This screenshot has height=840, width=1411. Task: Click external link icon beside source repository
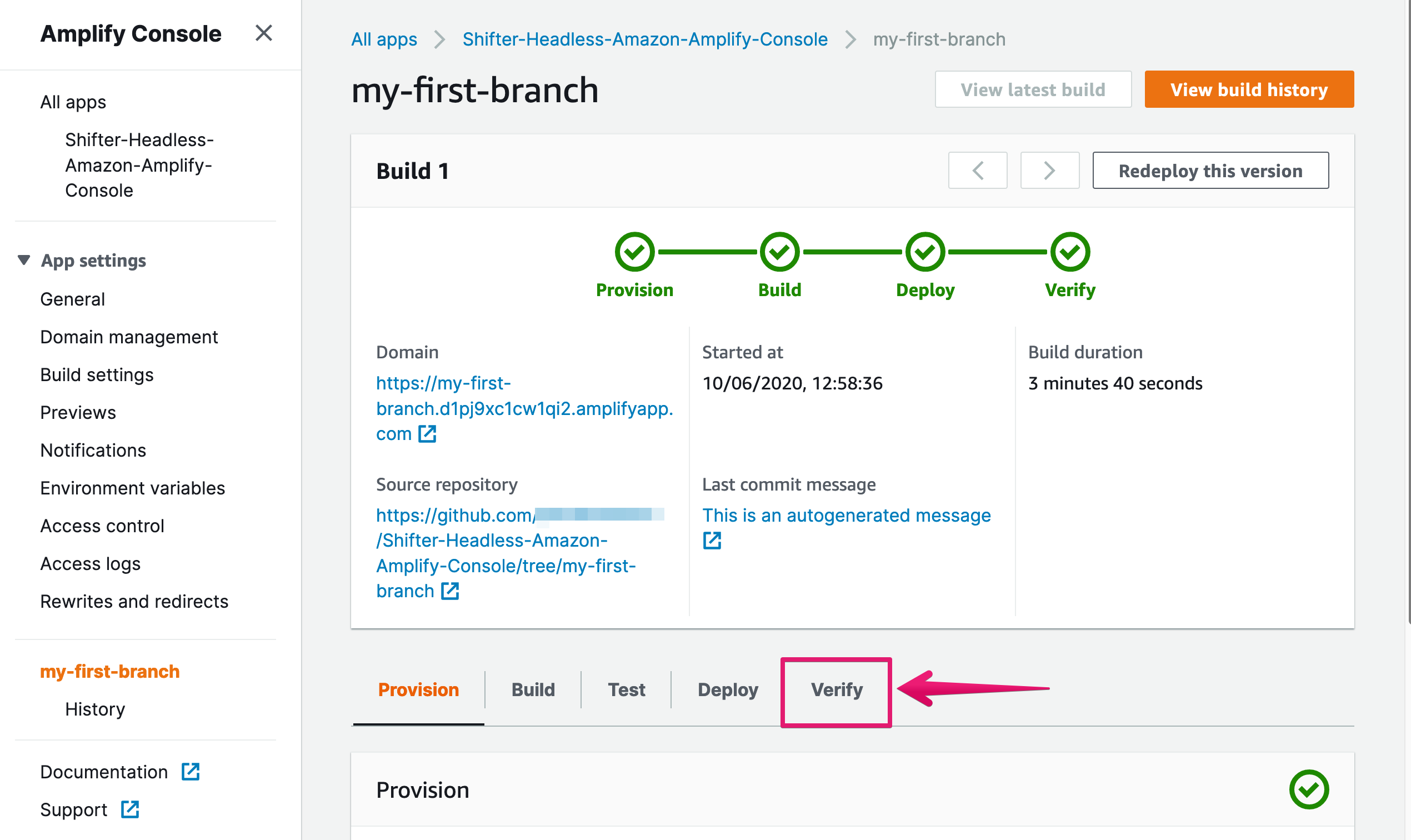click(x=450, y=591)
